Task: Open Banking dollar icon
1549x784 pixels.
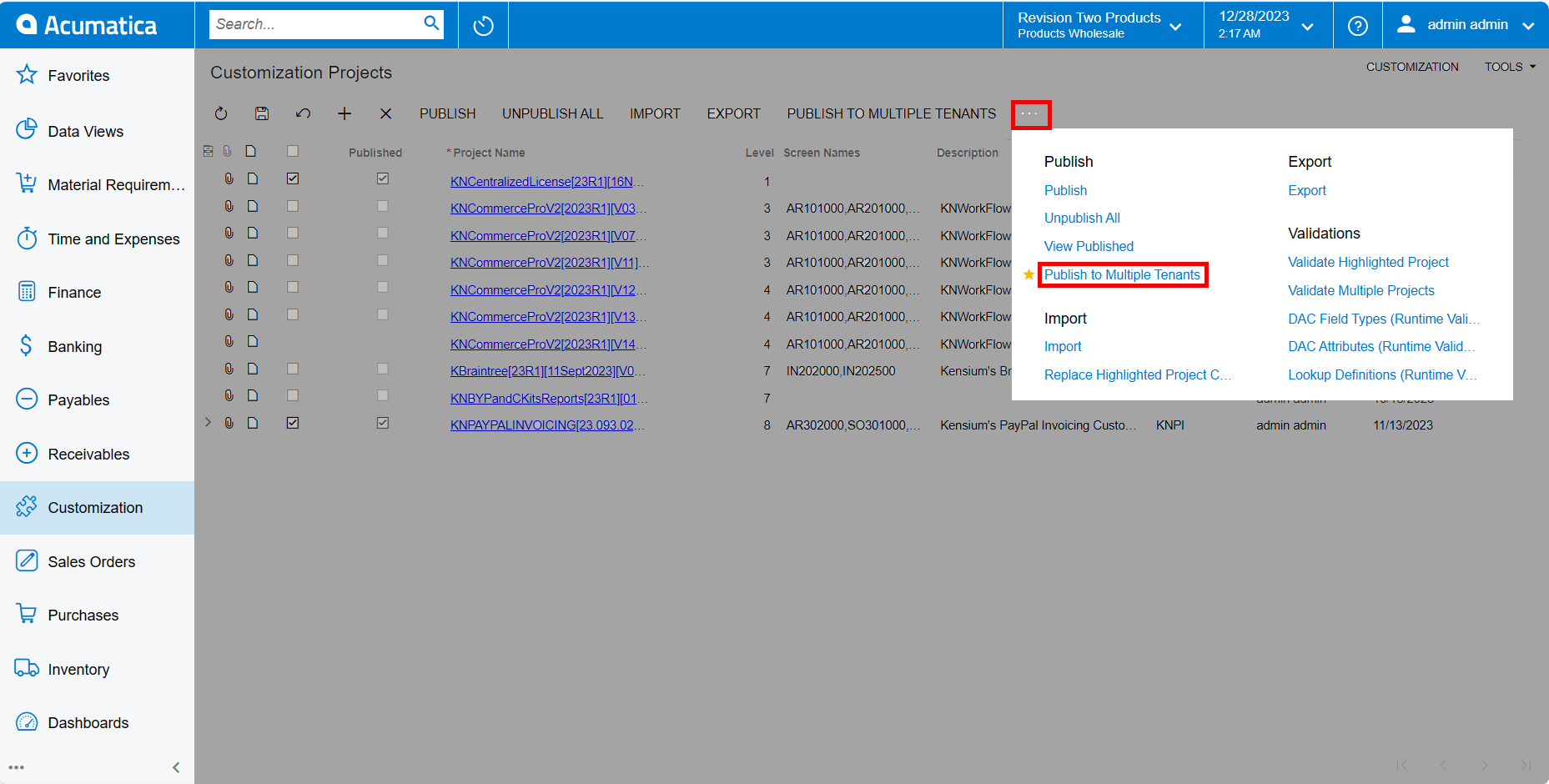Action: pyautogui.click(x=27, y=345)
